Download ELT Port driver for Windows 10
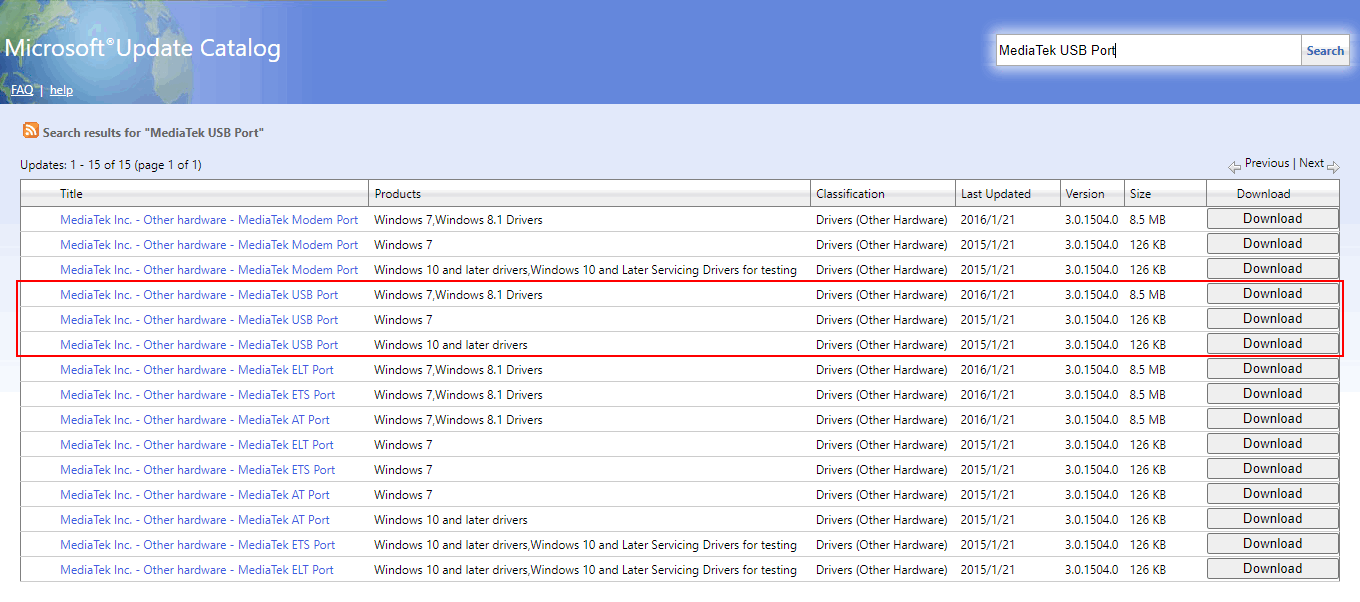The image size is (1360, 602). coord(1272,569)
